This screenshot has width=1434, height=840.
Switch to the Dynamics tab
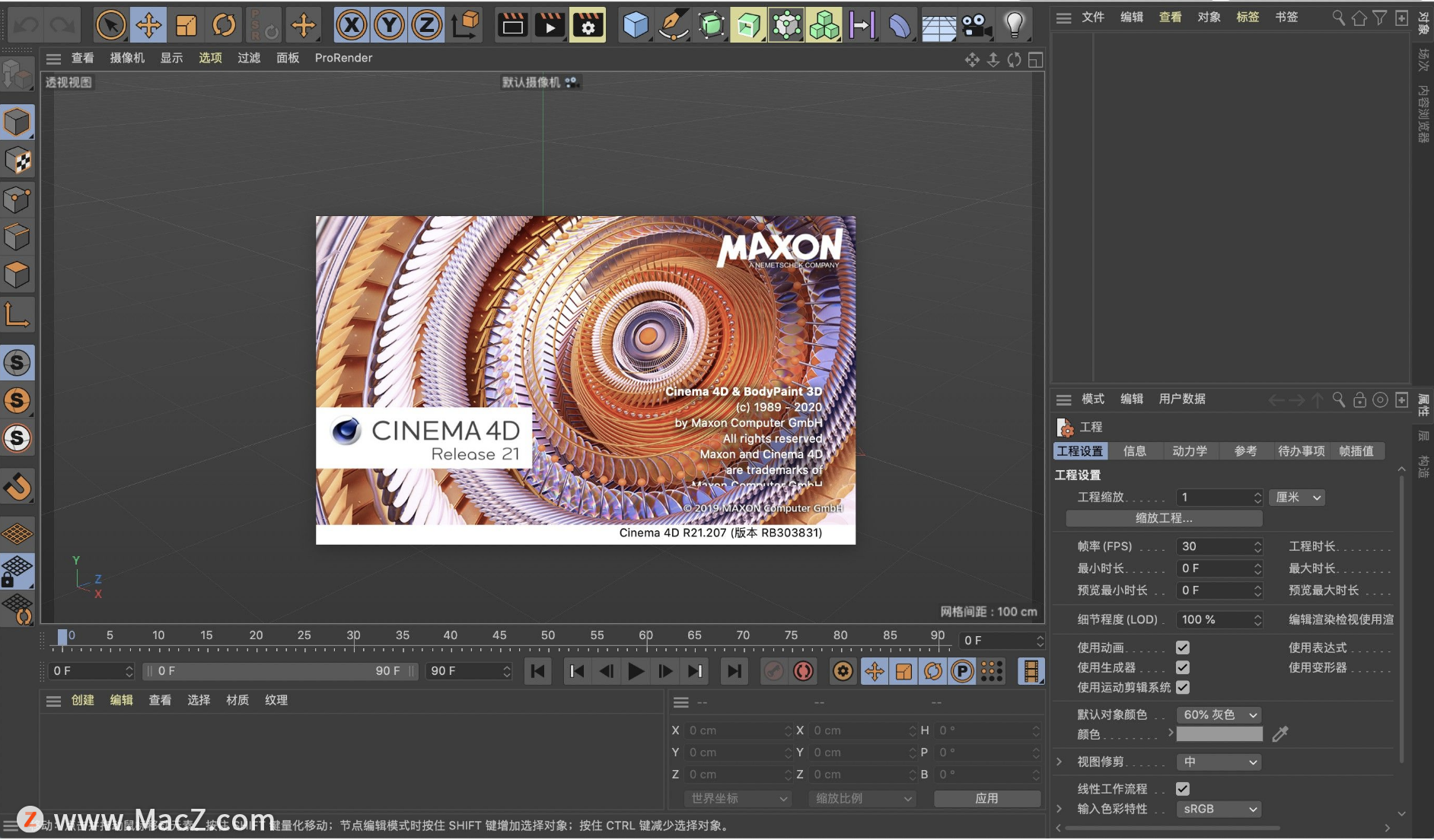pos(1190,451)
